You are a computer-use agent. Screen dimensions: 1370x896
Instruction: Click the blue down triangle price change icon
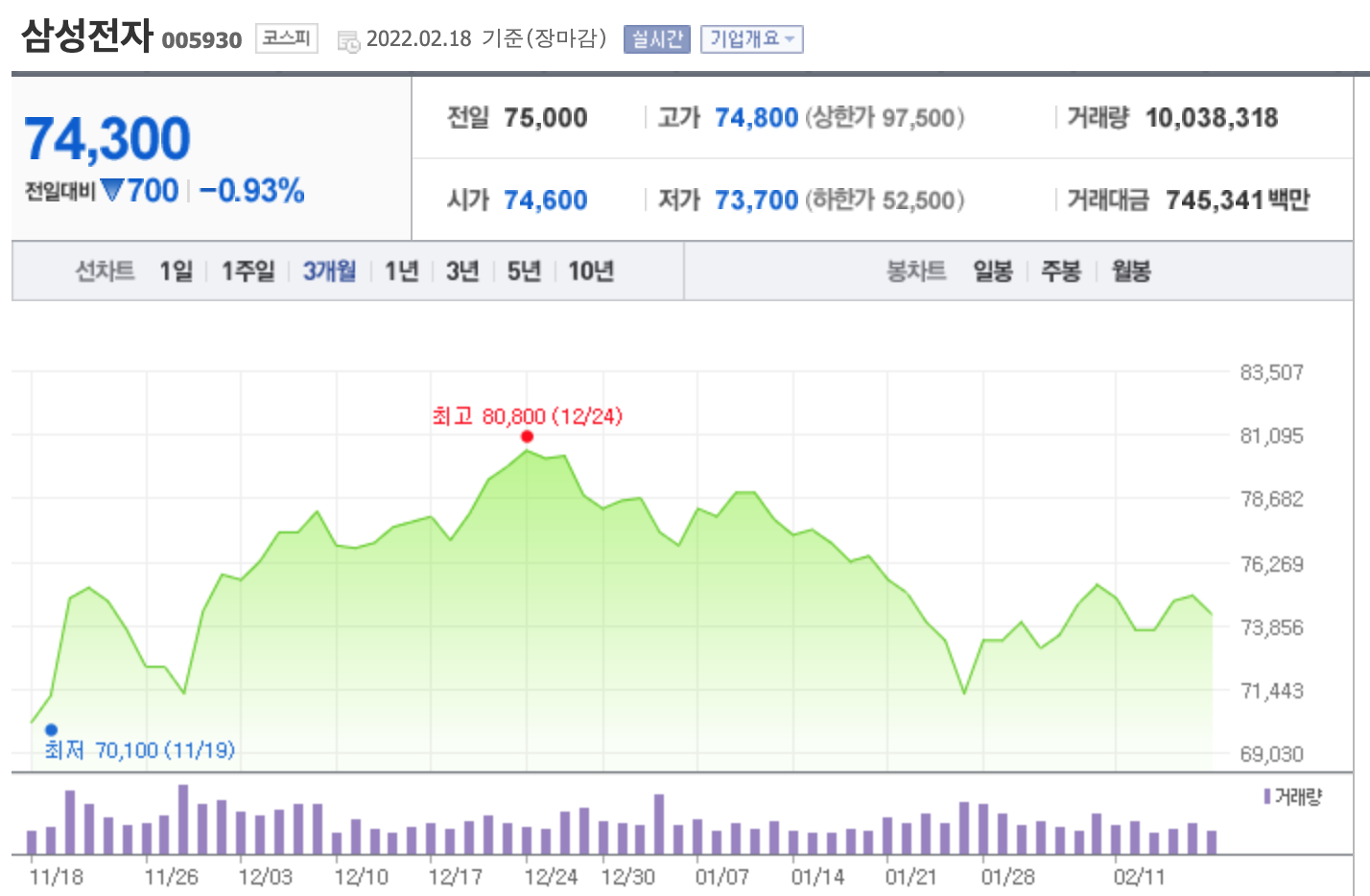pyautogui.click(x=112, y=190)
